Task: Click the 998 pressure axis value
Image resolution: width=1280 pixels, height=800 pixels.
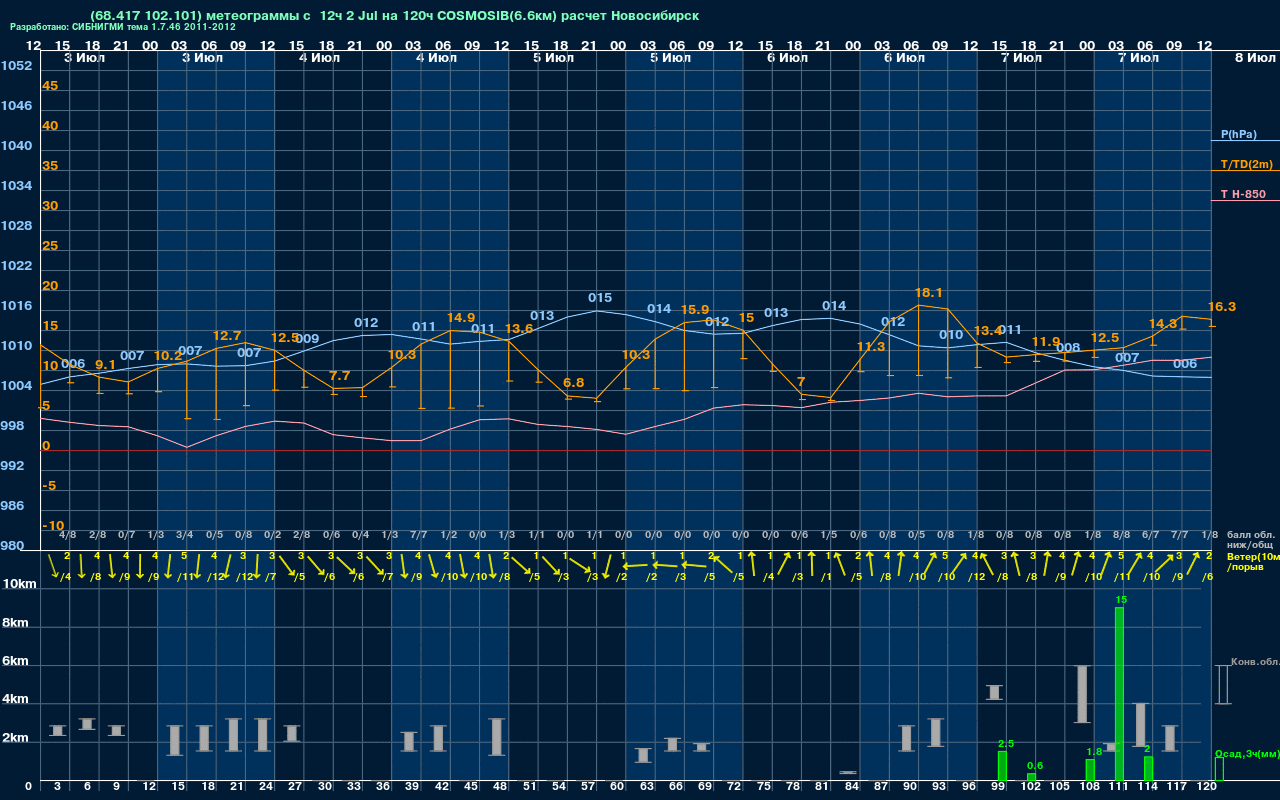Action: coord(13,426)
